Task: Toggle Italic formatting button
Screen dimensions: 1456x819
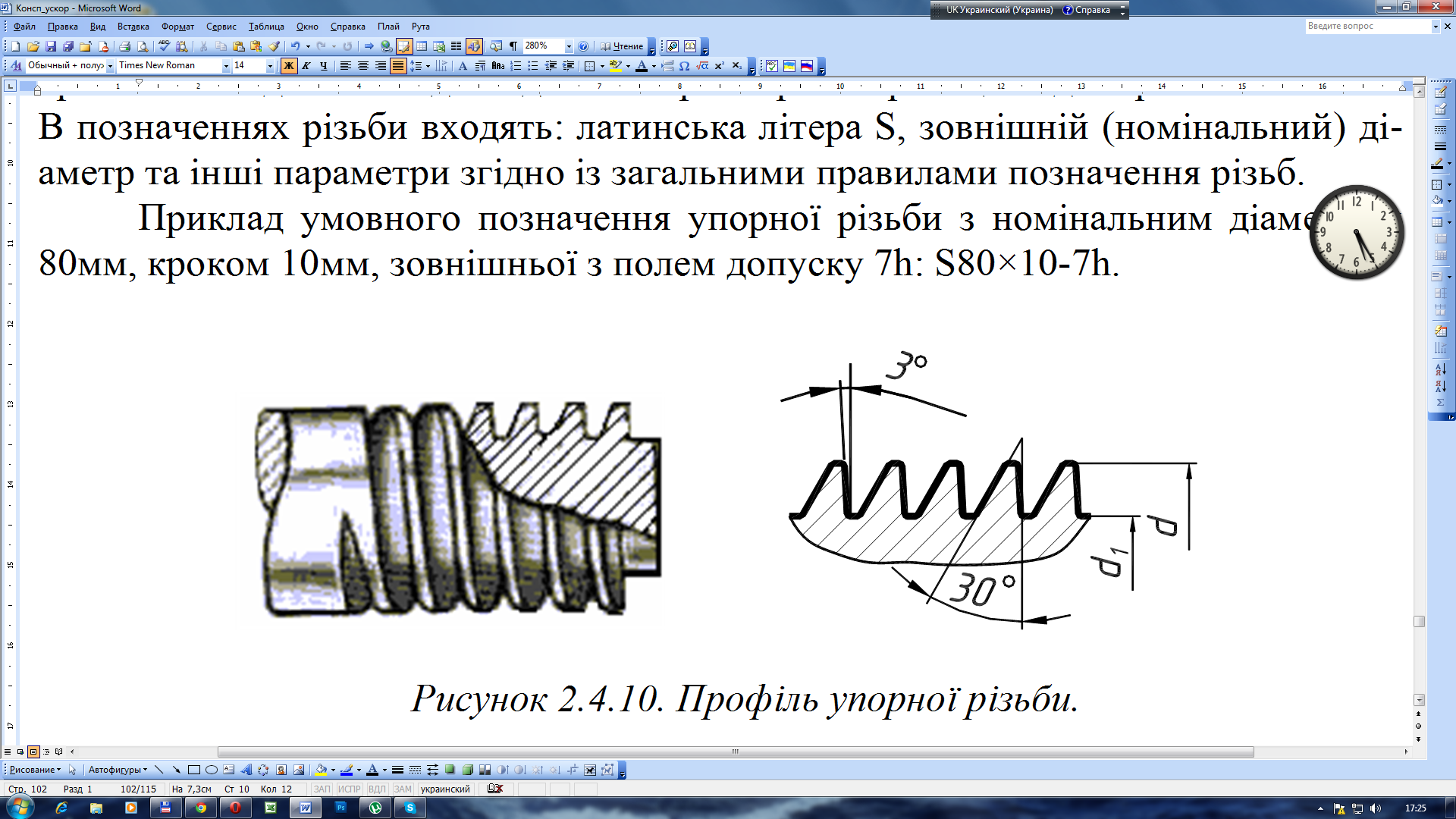Action: coord(306,66)
